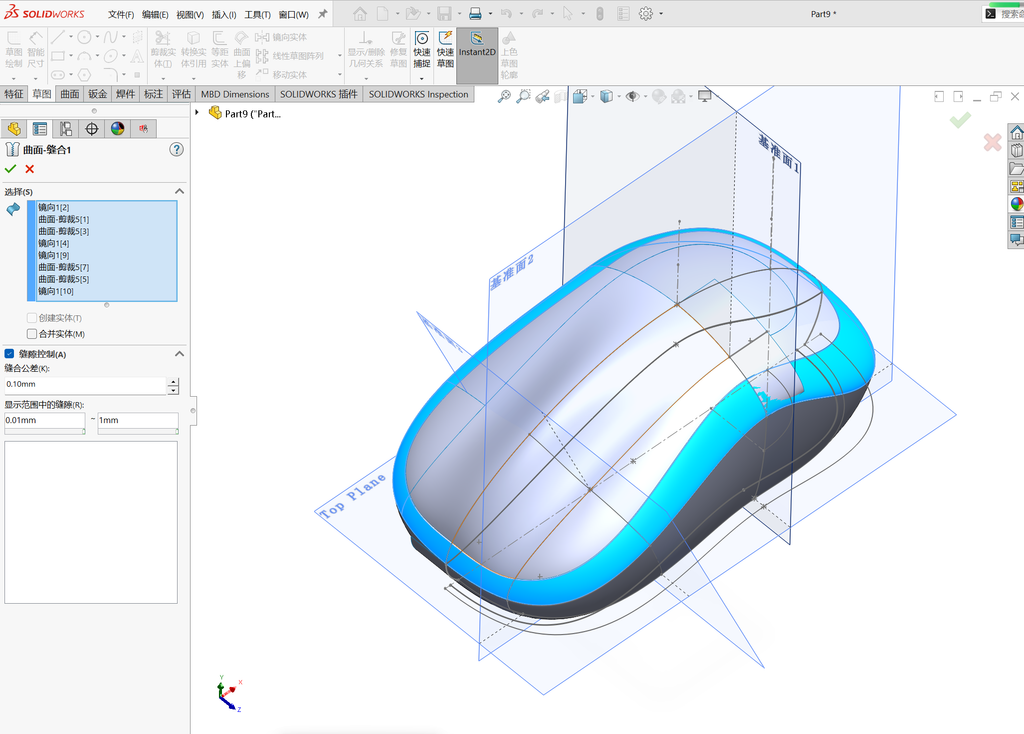
Task: Click the 缝合公差 spinner arrows
Action: point(173,385)
